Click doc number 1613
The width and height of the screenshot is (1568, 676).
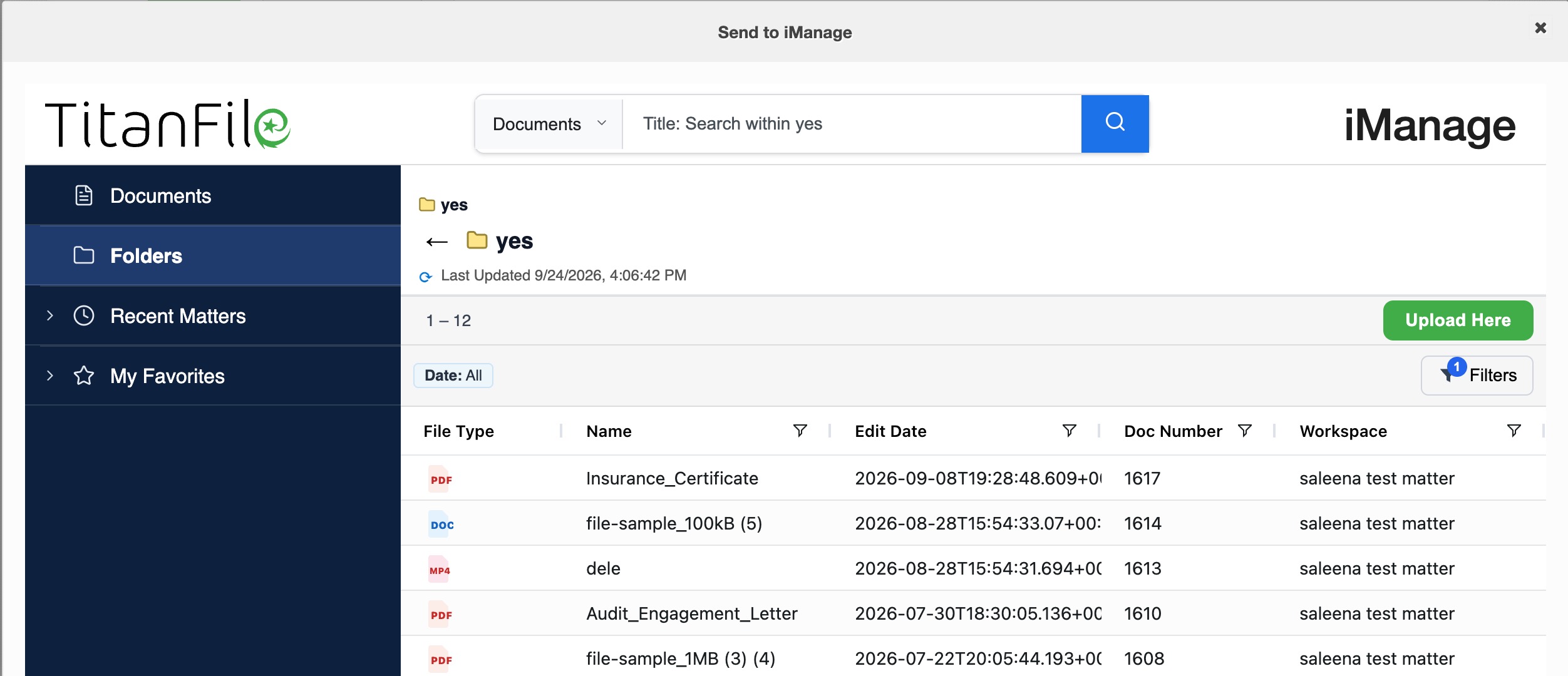[x=1143, y=569]
